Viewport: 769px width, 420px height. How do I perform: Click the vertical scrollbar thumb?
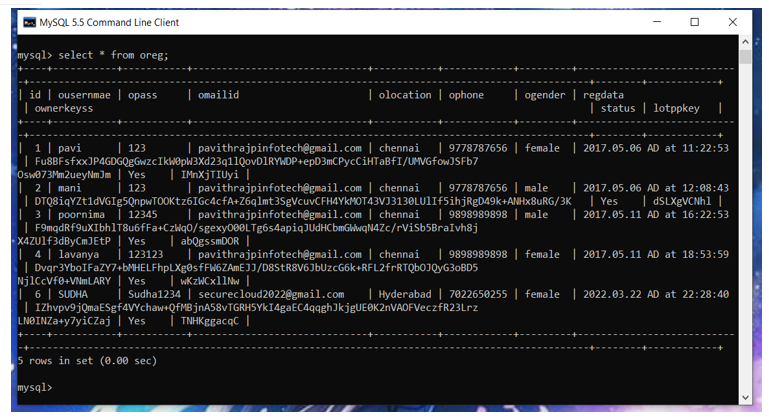745,56
